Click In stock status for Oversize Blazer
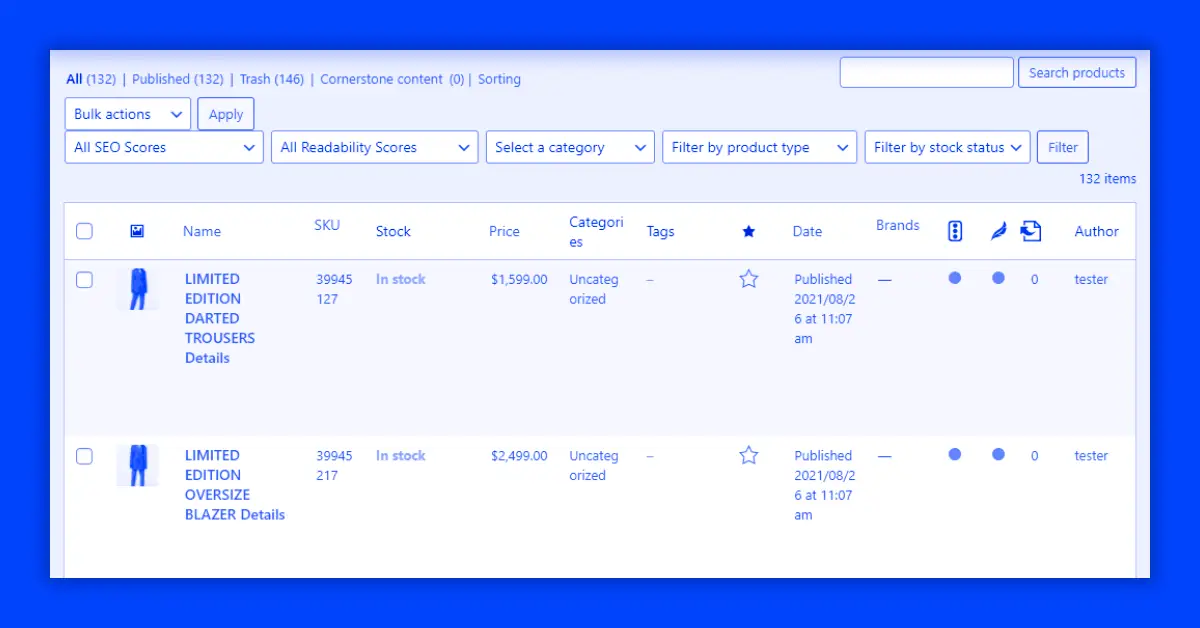 (x=401, y=455)
